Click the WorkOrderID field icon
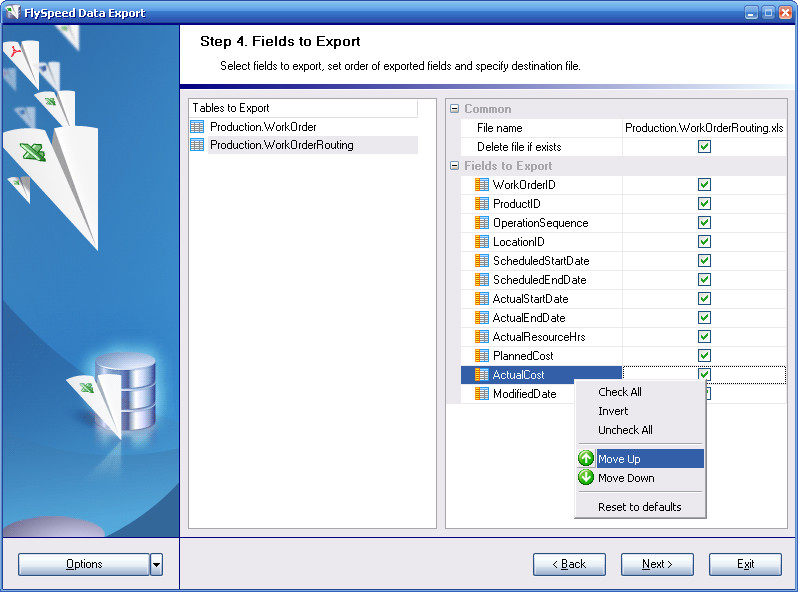Image resolution: width=798 pixels, height=592 pixels. tap(481, 185)
